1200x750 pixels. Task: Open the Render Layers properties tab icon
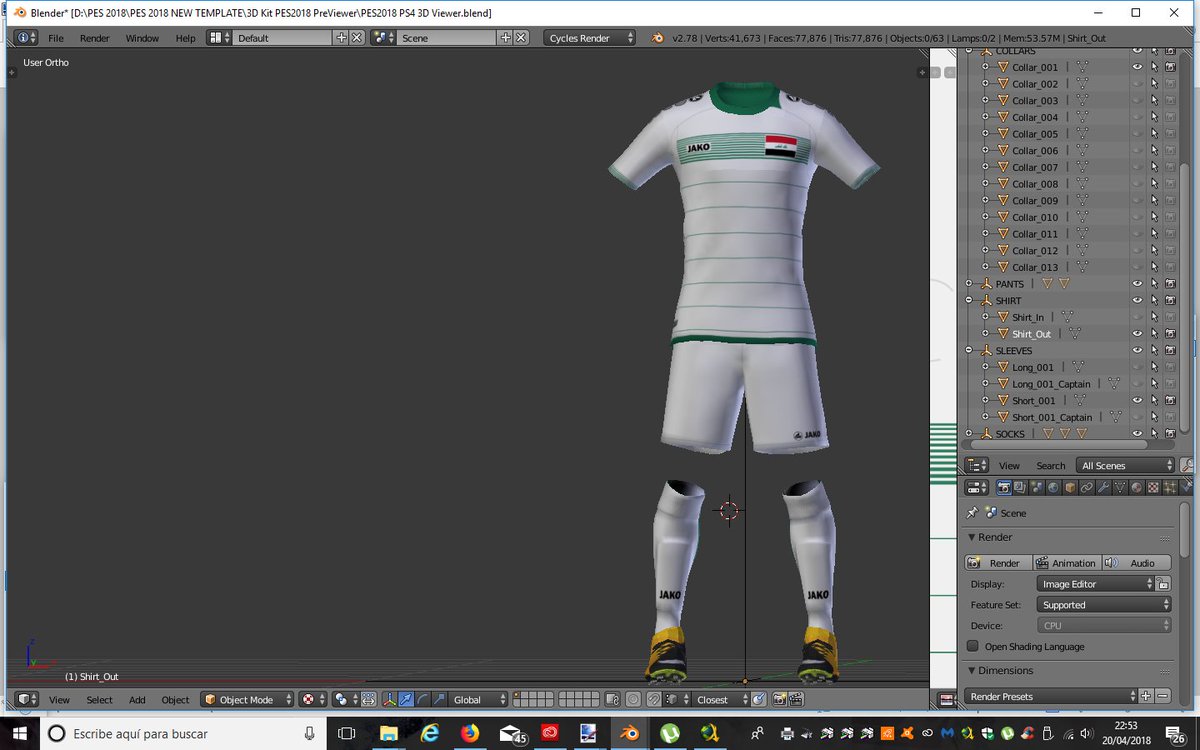click(x=1020, y=488)
